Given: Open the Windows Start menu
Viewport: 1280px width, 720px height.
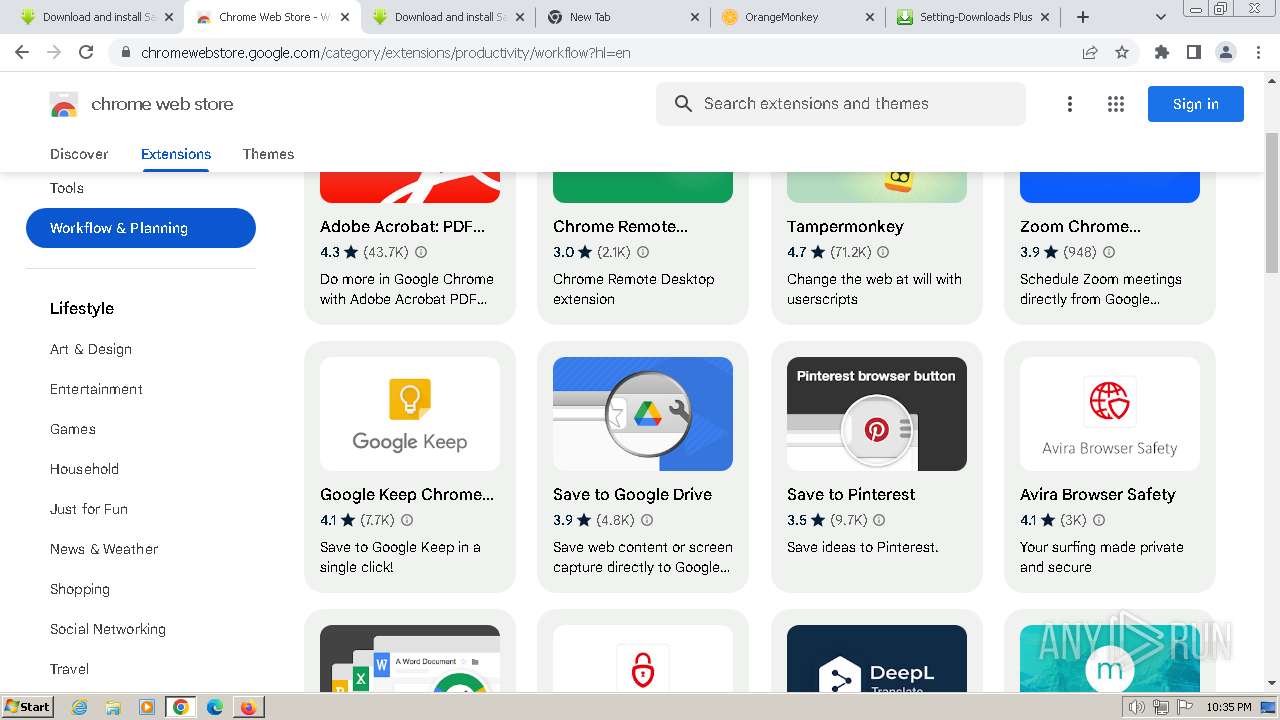Looking at the screenshot, I should [x=28, y=707].
